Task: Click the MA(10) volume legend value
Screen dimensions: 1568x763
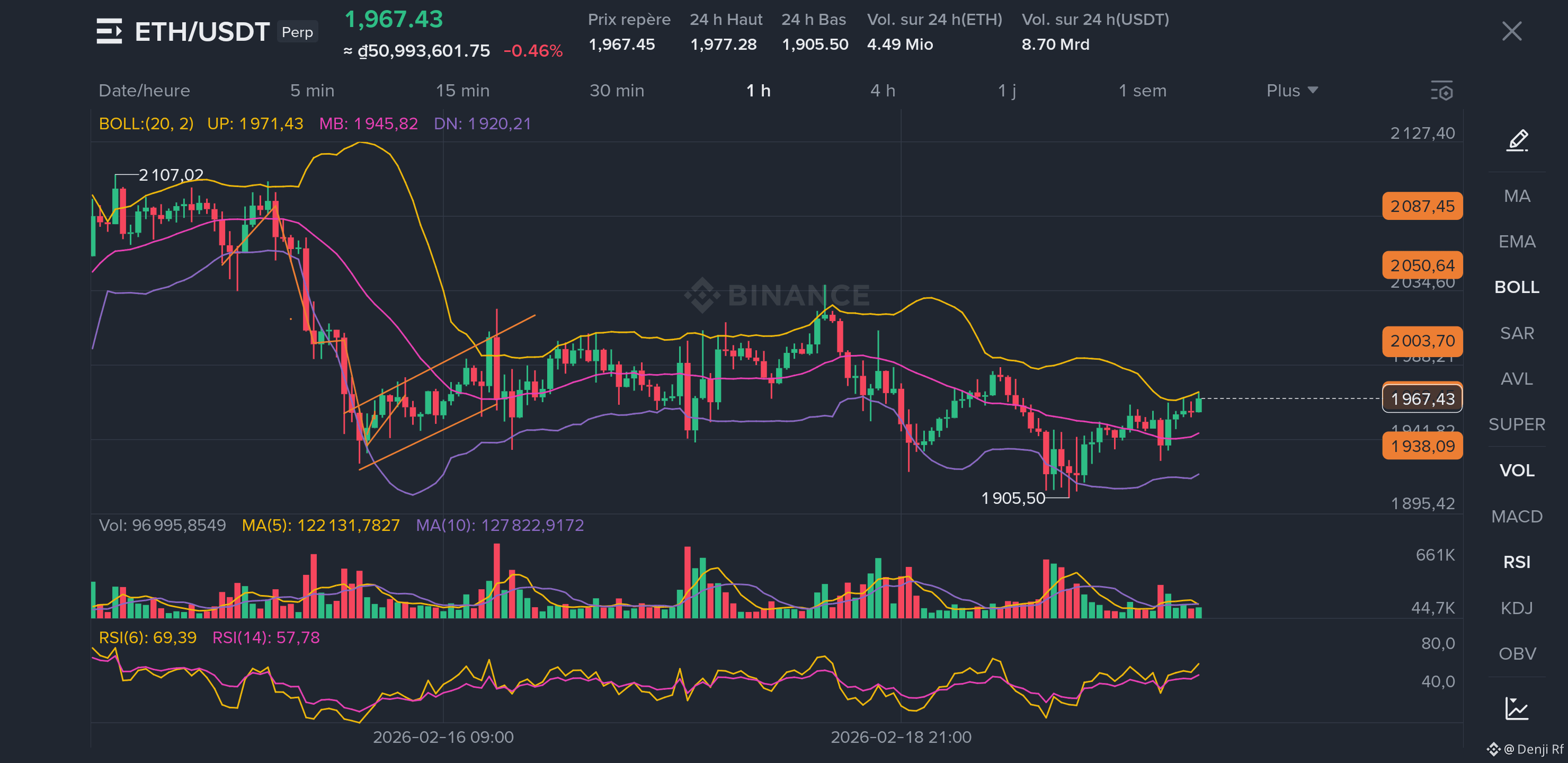Action: click(x=500, y=526)
